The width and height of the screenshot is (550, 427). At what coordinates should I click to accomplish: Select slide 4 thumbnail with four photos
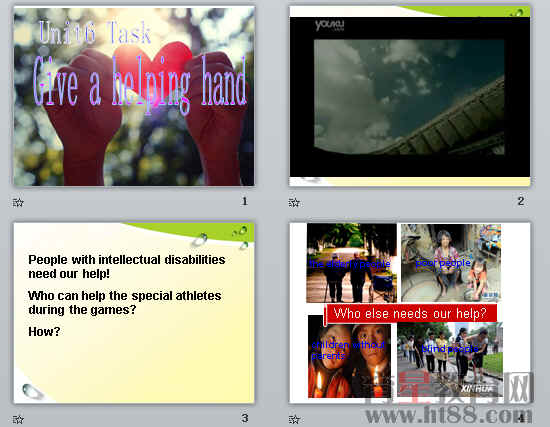[410, 313]
